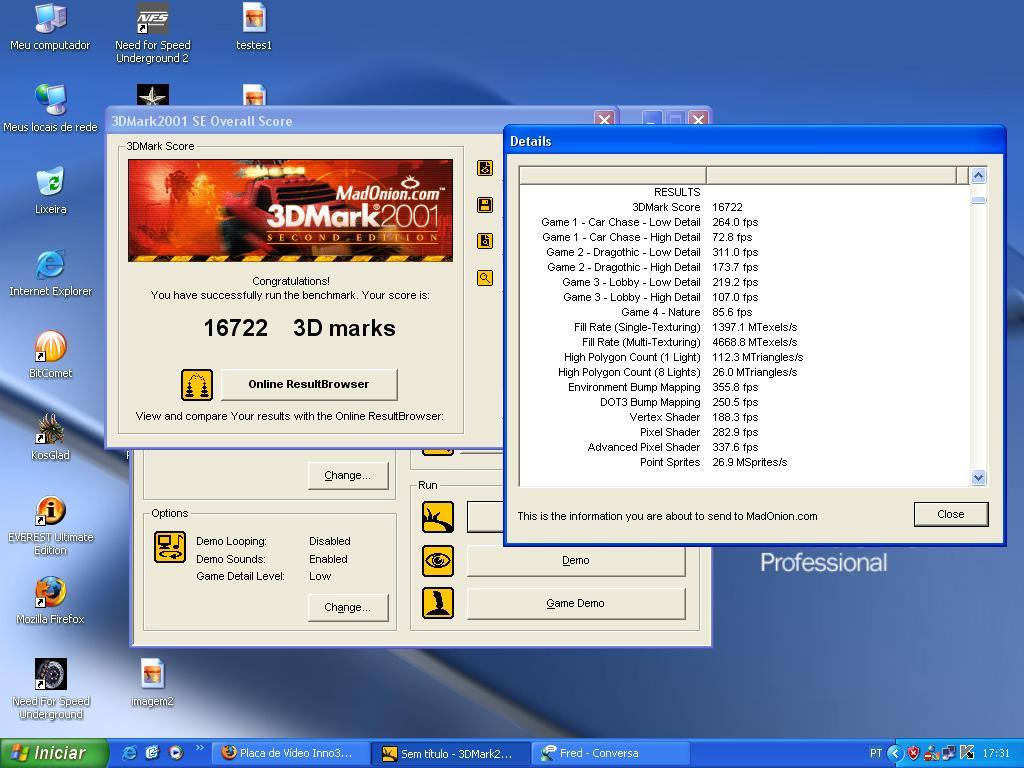The width and height of the screenshot is (1024, 768).
Task: Click the middle quick launch icon
Action: pos(152,753)
